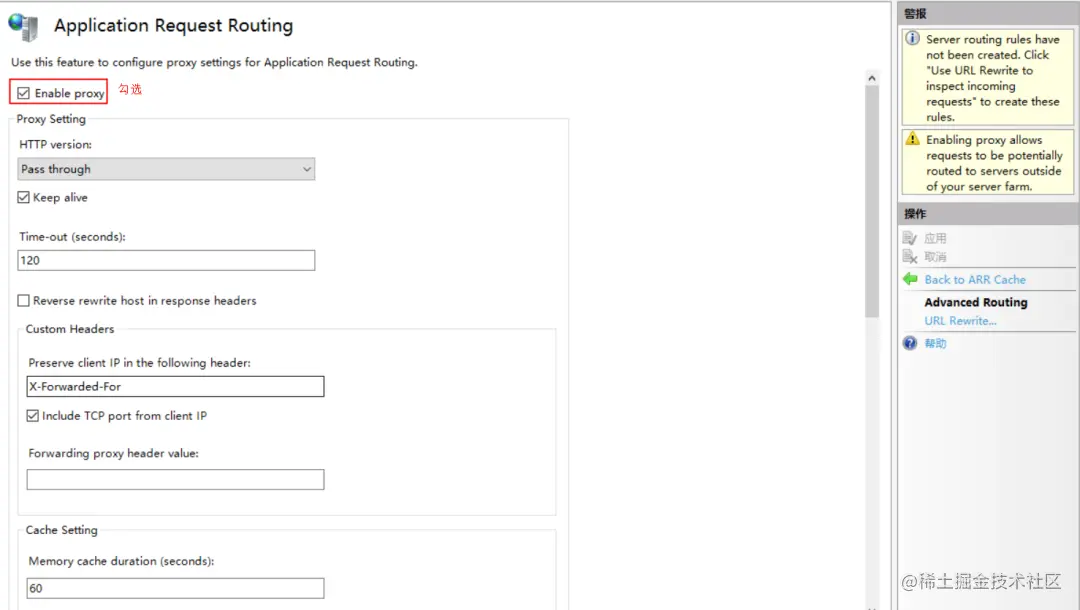Click the Custom Headers group label
Image resolution: width=1080 pixels, height=610 pixels.
point(70,329)
